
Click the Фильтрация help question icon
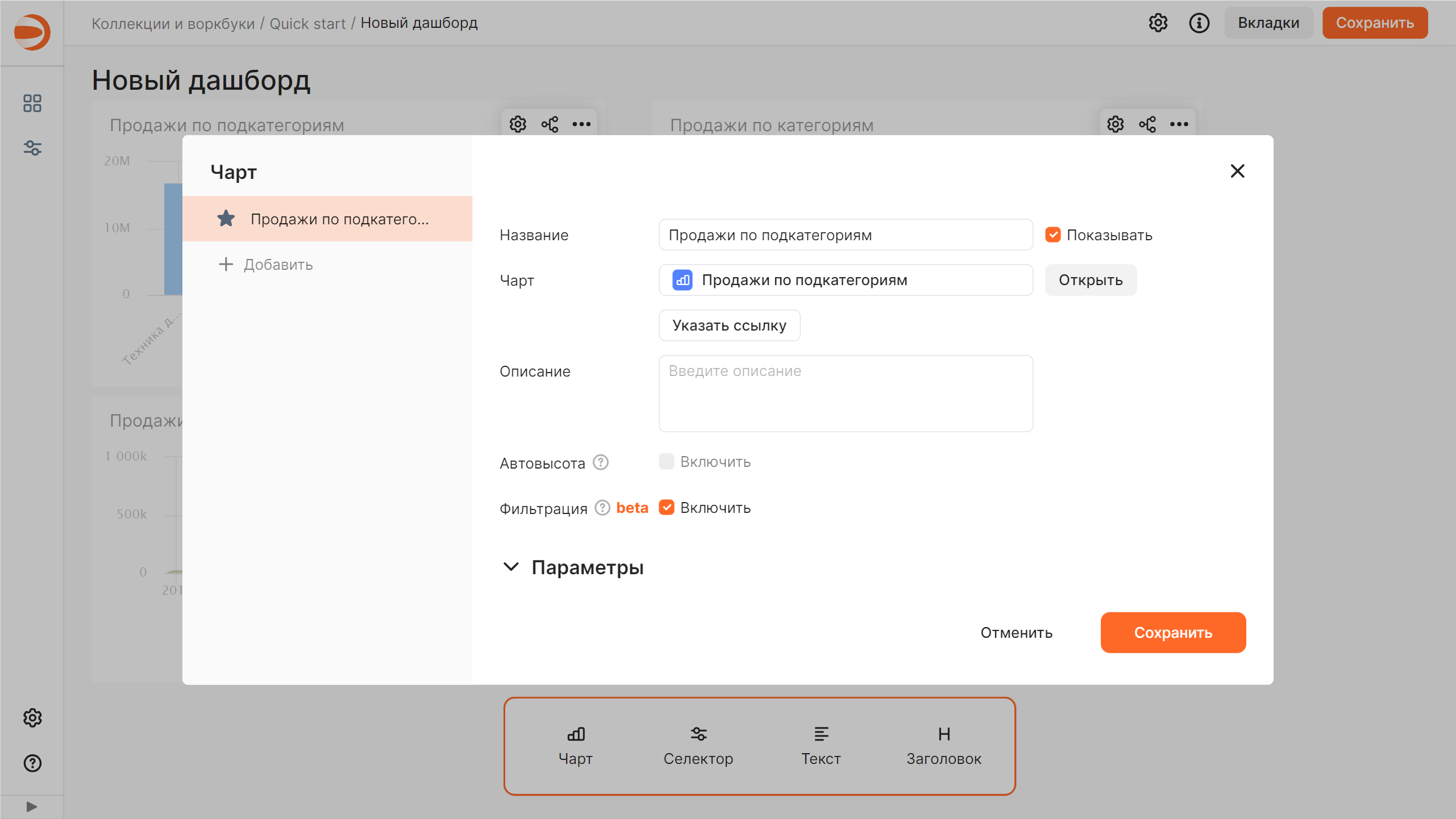(602, 507)
